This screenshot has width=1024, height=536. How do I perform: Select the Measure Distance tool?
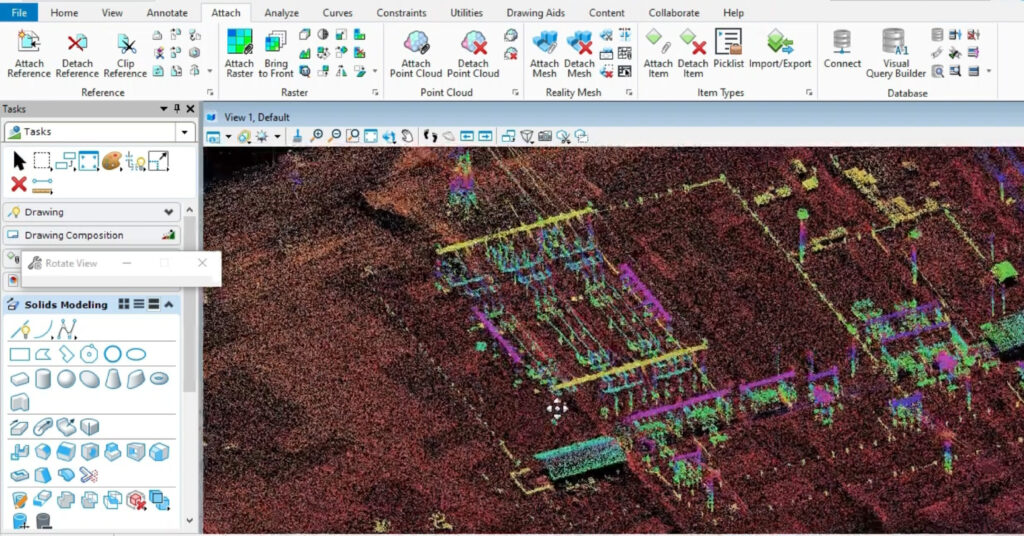click(x=42, y=185)
